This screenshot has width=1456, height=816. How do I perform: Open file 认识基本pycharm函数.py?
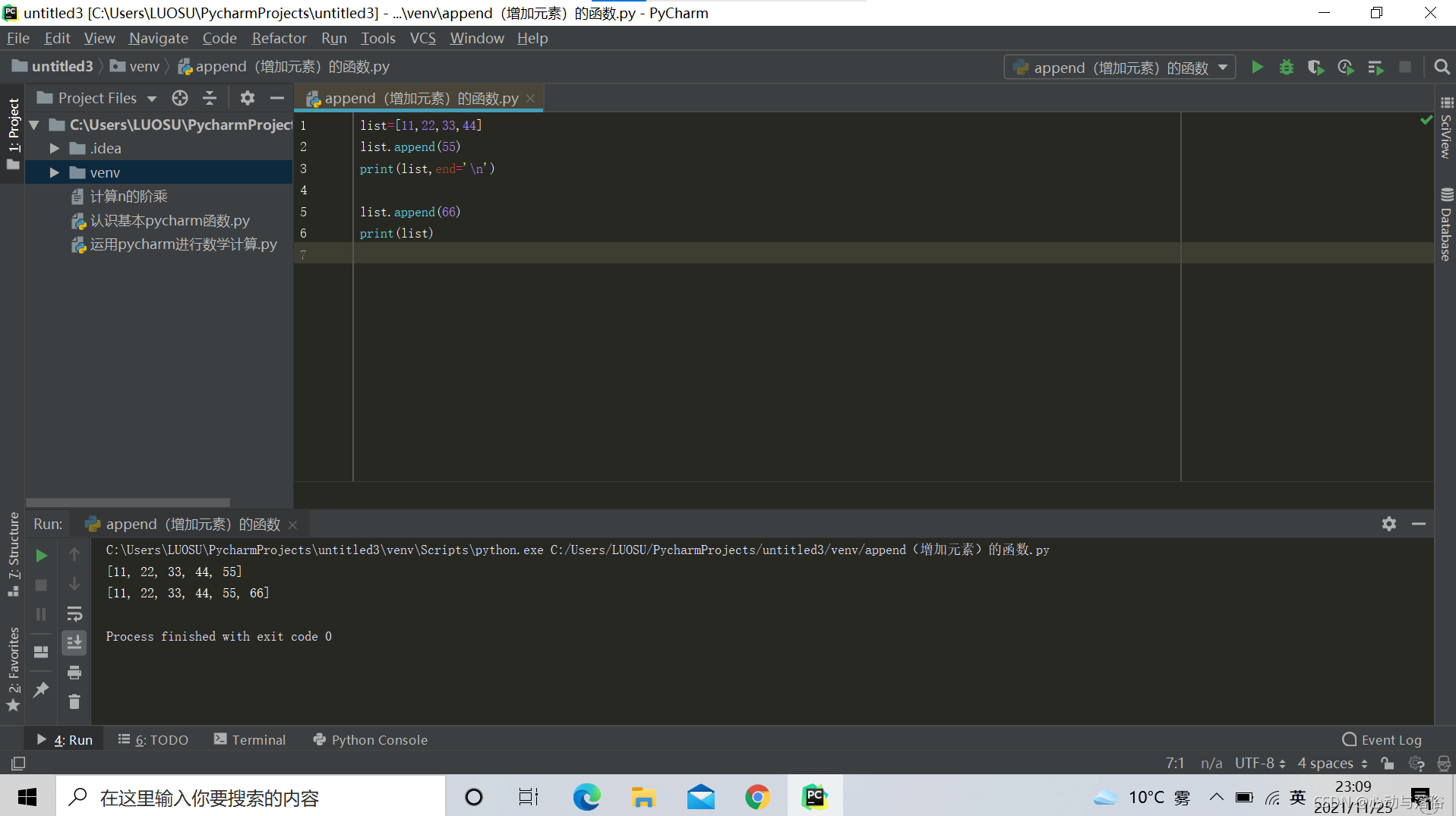(x=160, y=220)
